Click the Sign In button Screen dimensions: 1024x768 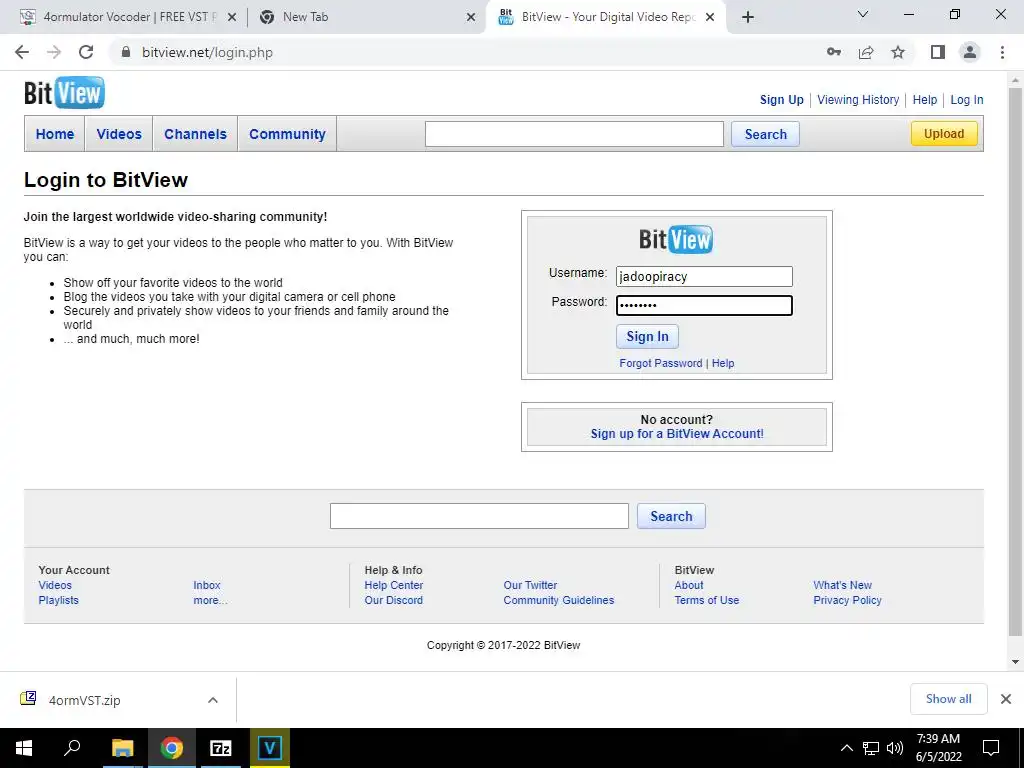click(x=647, y=336)
